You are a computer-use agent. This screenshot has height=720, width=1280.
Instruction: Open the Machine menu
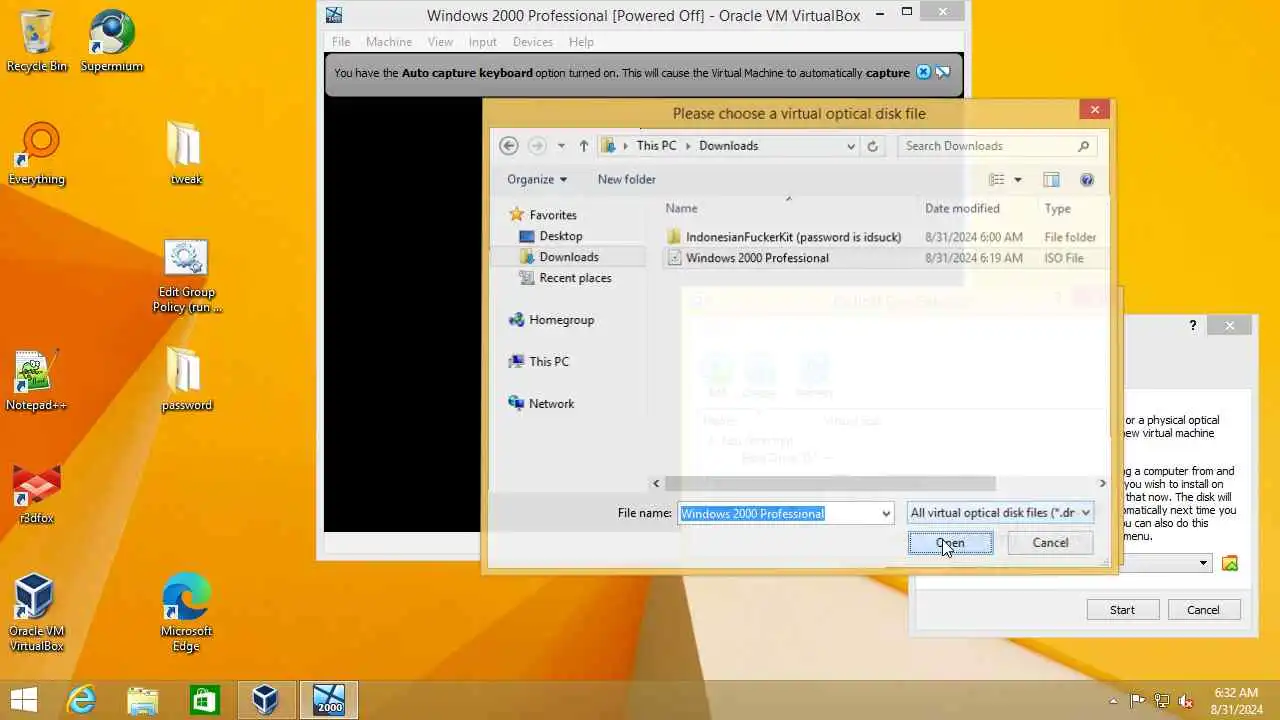tap(389, 42)
